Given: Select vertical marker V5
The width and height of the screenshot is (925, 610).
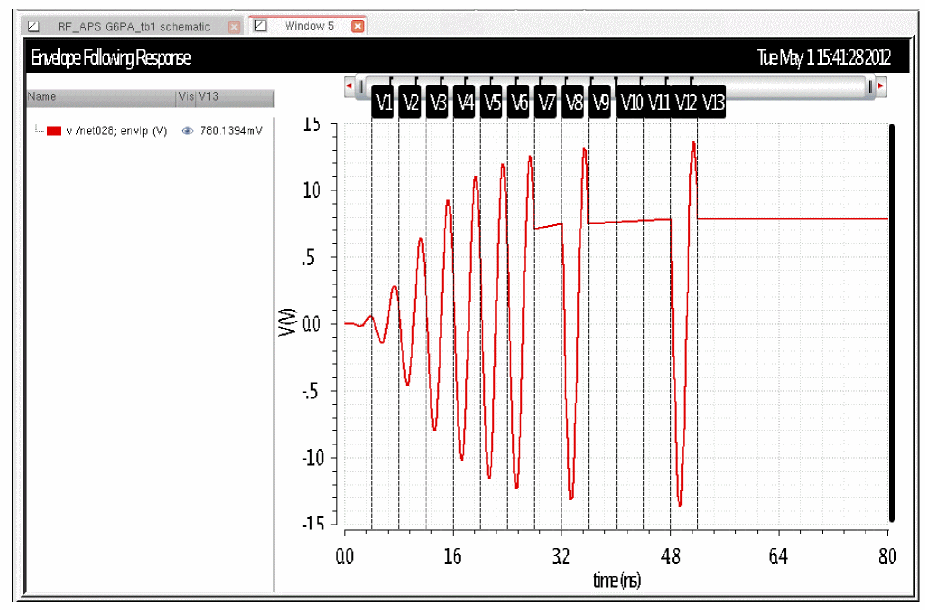Looking at the screenshot, I should coord(491,103).
